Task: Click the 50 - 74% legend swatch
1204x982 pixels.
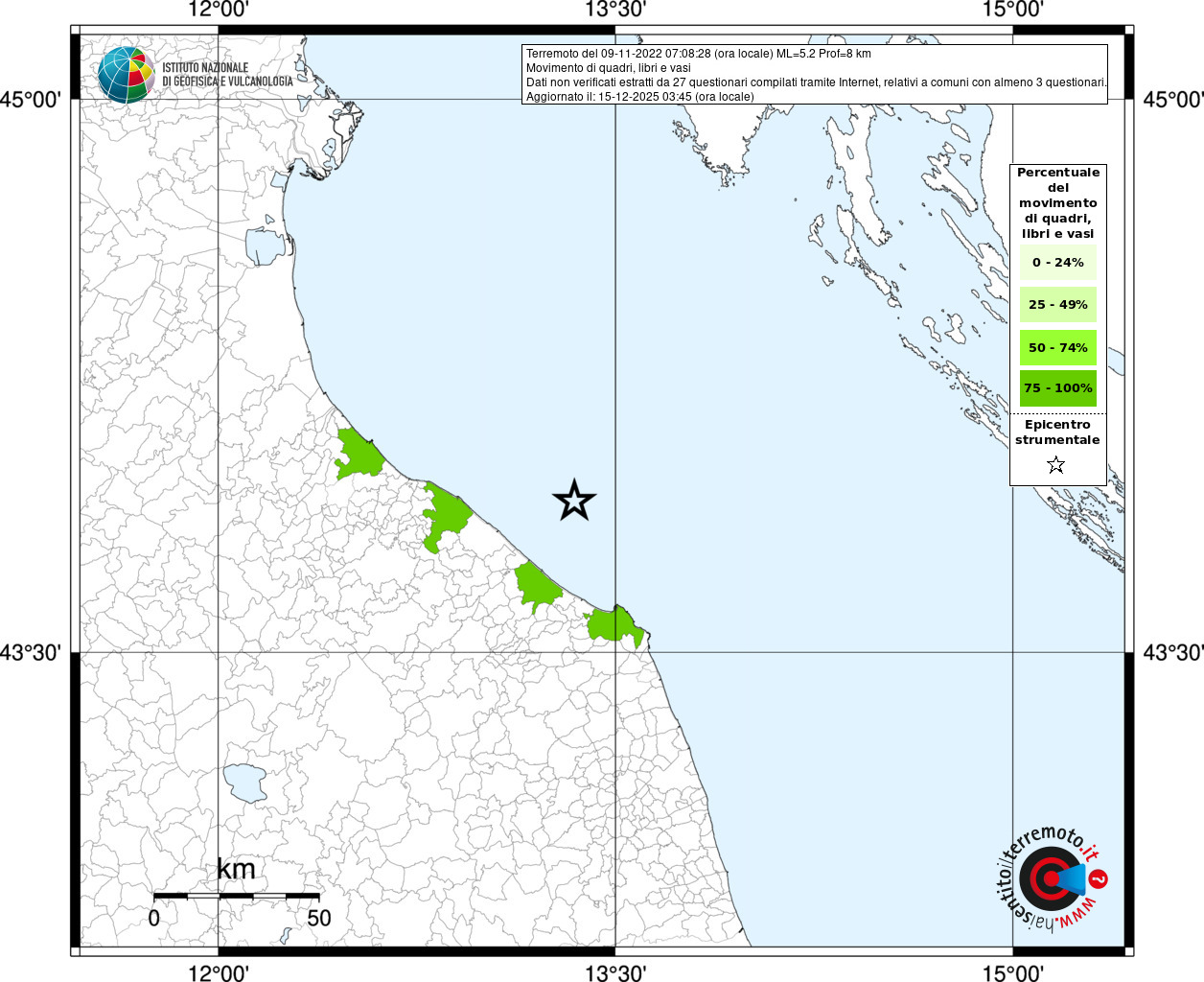Action: [1057, 347]
